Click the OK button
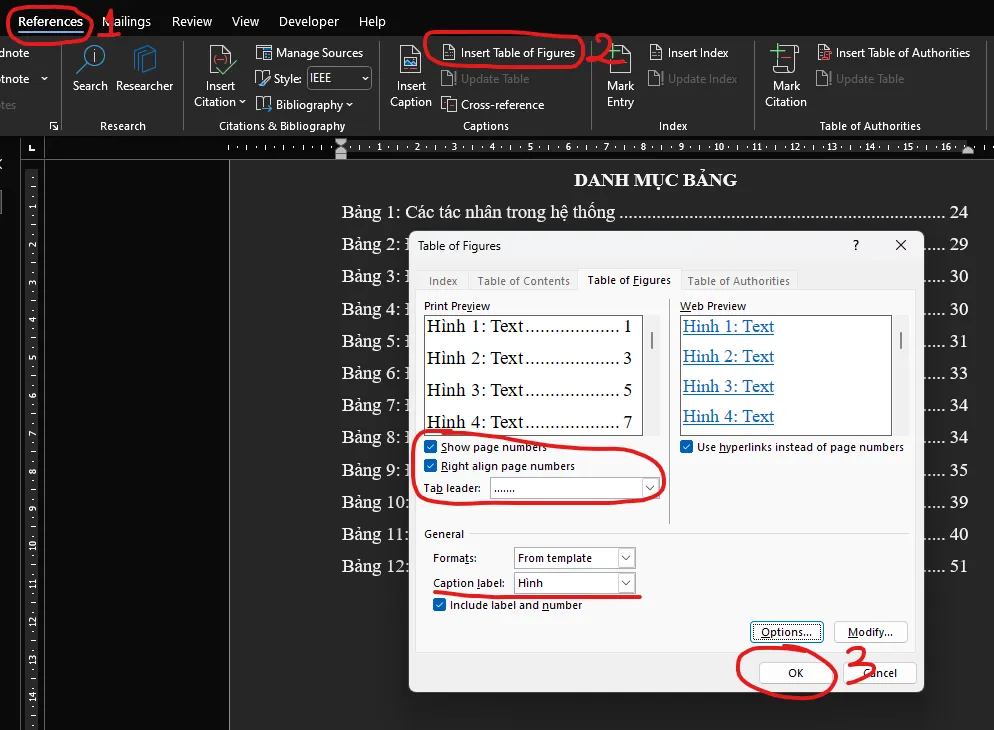The height and width of the screenshot is (730, 994). [796, 673]
